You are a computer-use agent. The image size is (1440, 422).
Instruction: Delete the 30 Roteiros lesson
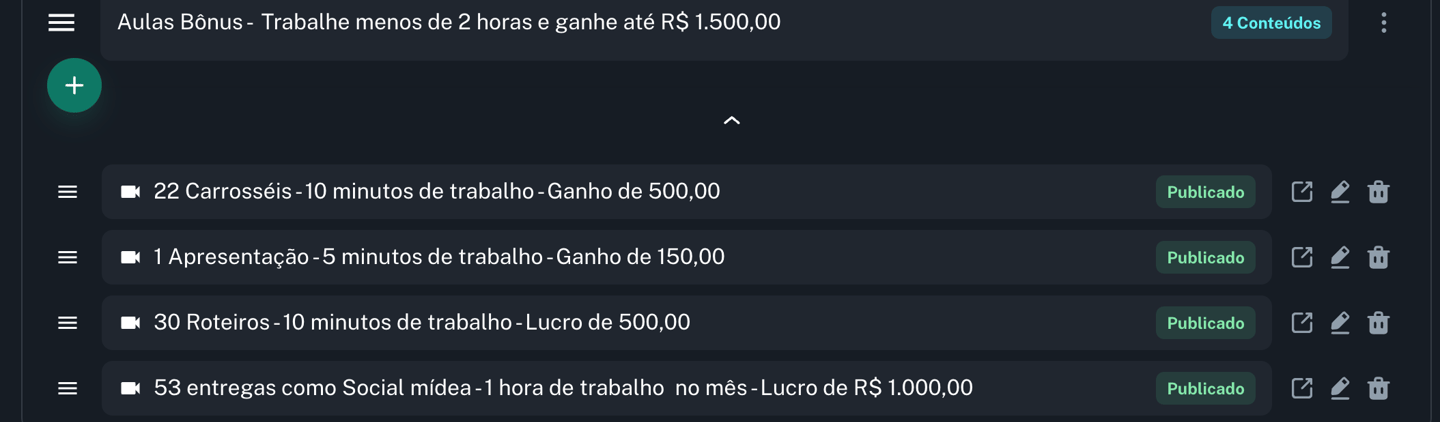pos(1378,323)
